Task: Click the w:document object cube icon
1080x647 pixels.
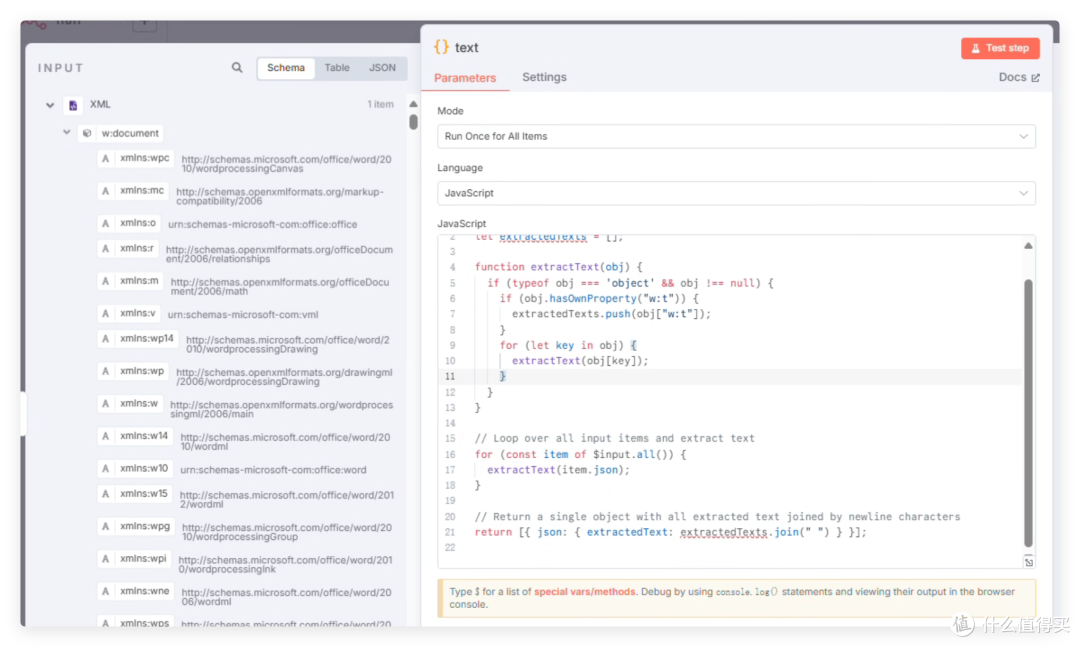Action: click(87, 133)
